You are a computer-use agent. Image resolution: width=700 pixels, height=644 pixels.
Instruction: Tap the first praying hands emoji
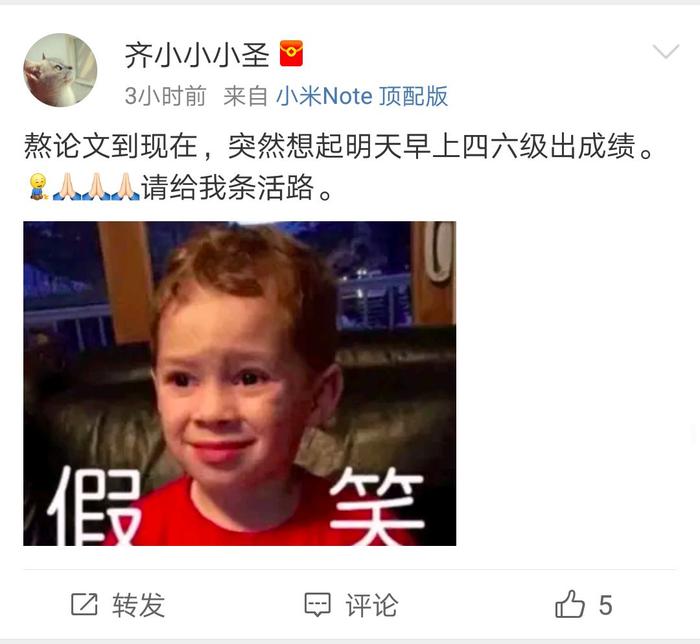click(67, 187)
